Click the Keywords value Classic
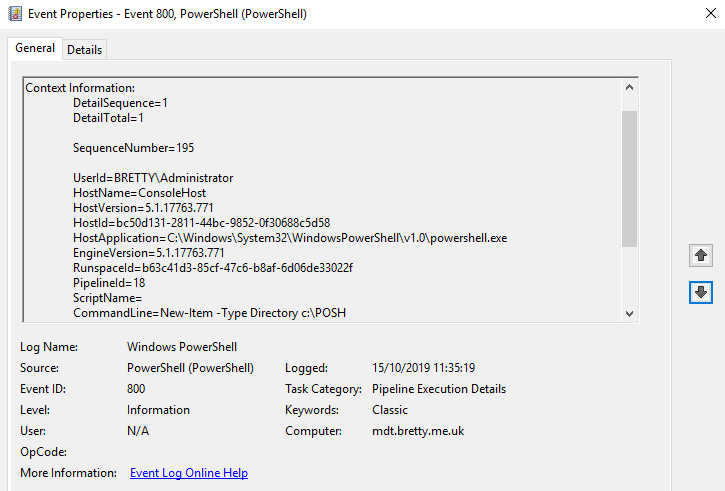The image size is (725, 491). pyautogui.click(x=390, y=410)
